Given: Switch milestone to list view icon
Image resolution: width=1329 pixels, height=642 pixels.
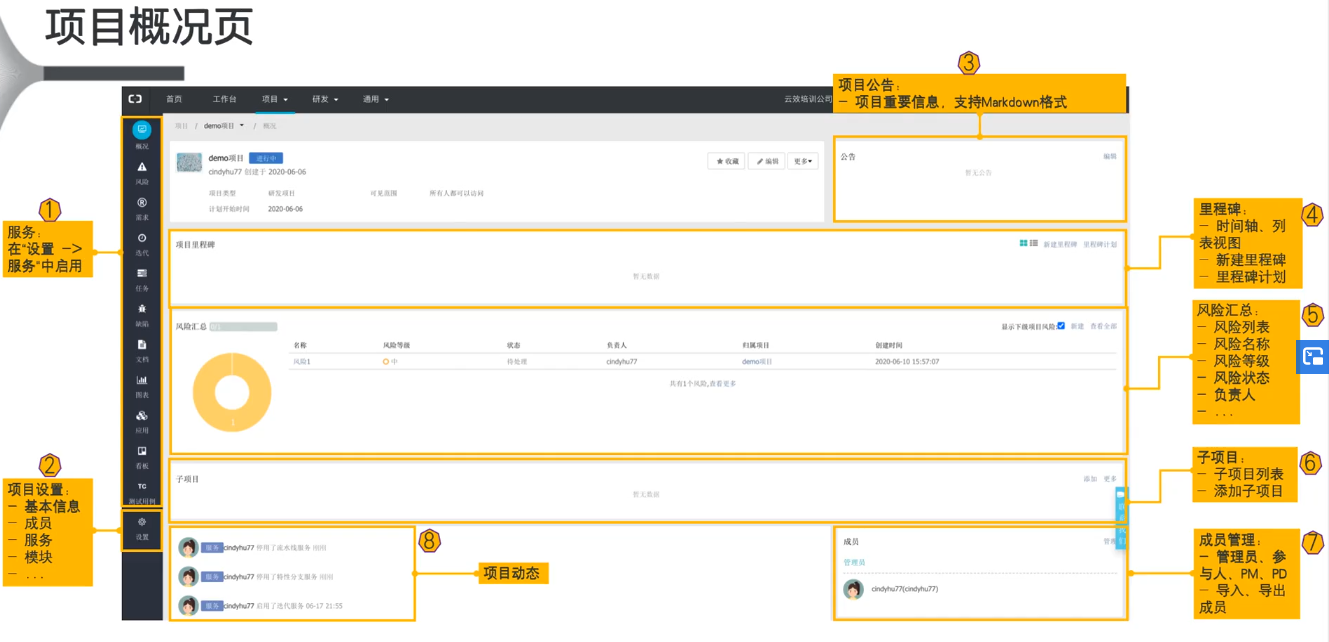Looking at the screenshot, I should (1034, 243).
